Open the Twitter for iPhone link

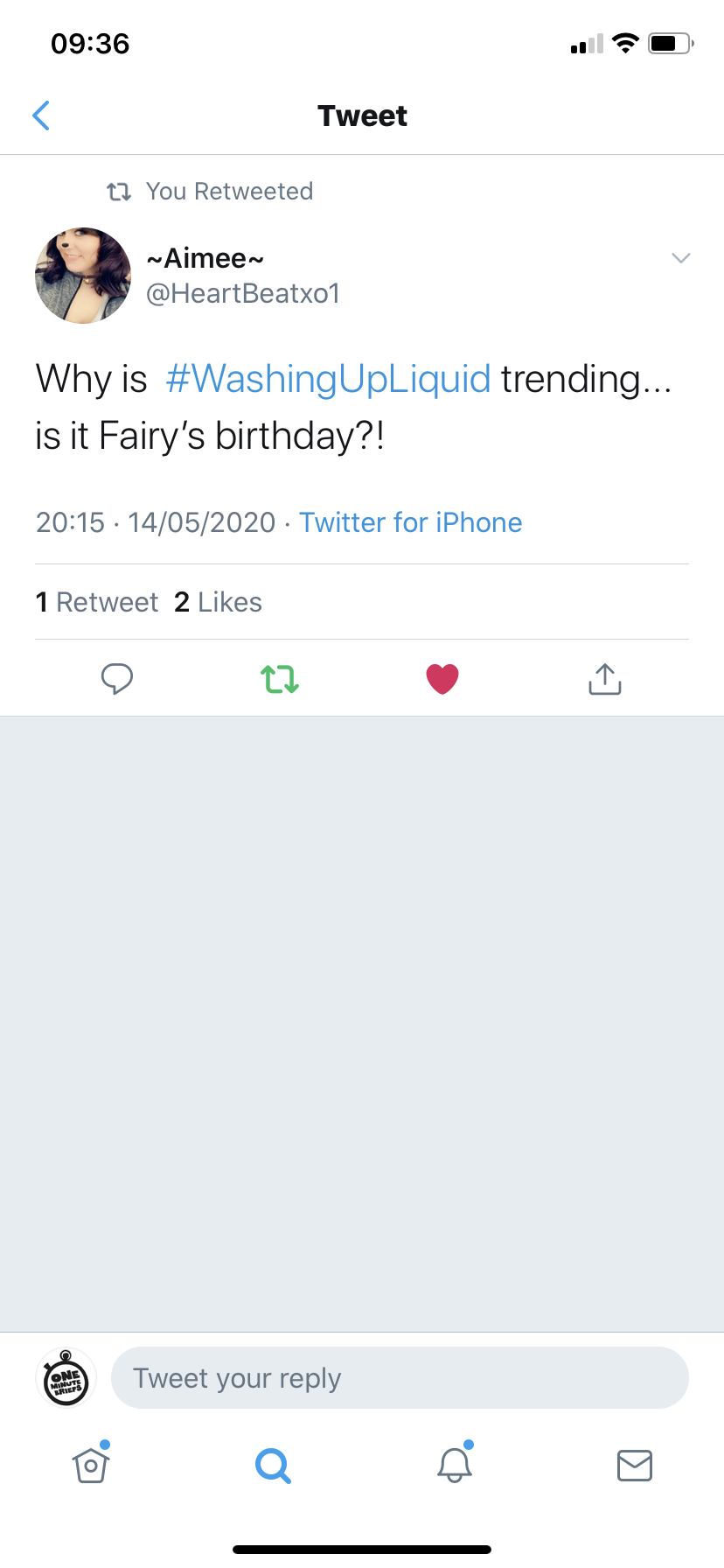click(x=411, y=522)
